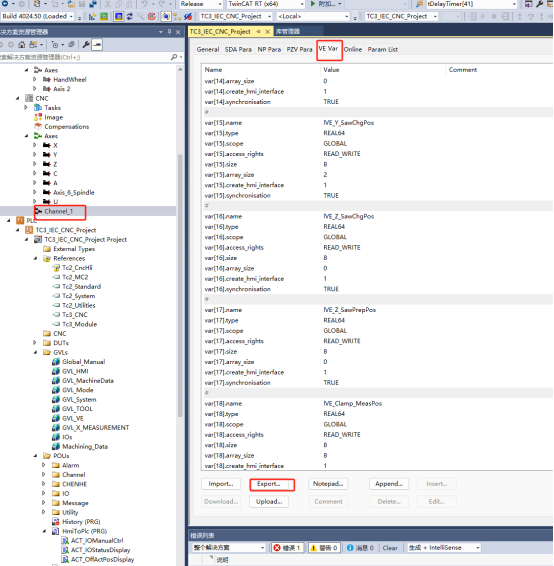Image resolution: width=554 pixels, height=566 pixels.
Task: Toggle the auto-hide pin of Solution Explorer
Action: (x=169, y=32)
